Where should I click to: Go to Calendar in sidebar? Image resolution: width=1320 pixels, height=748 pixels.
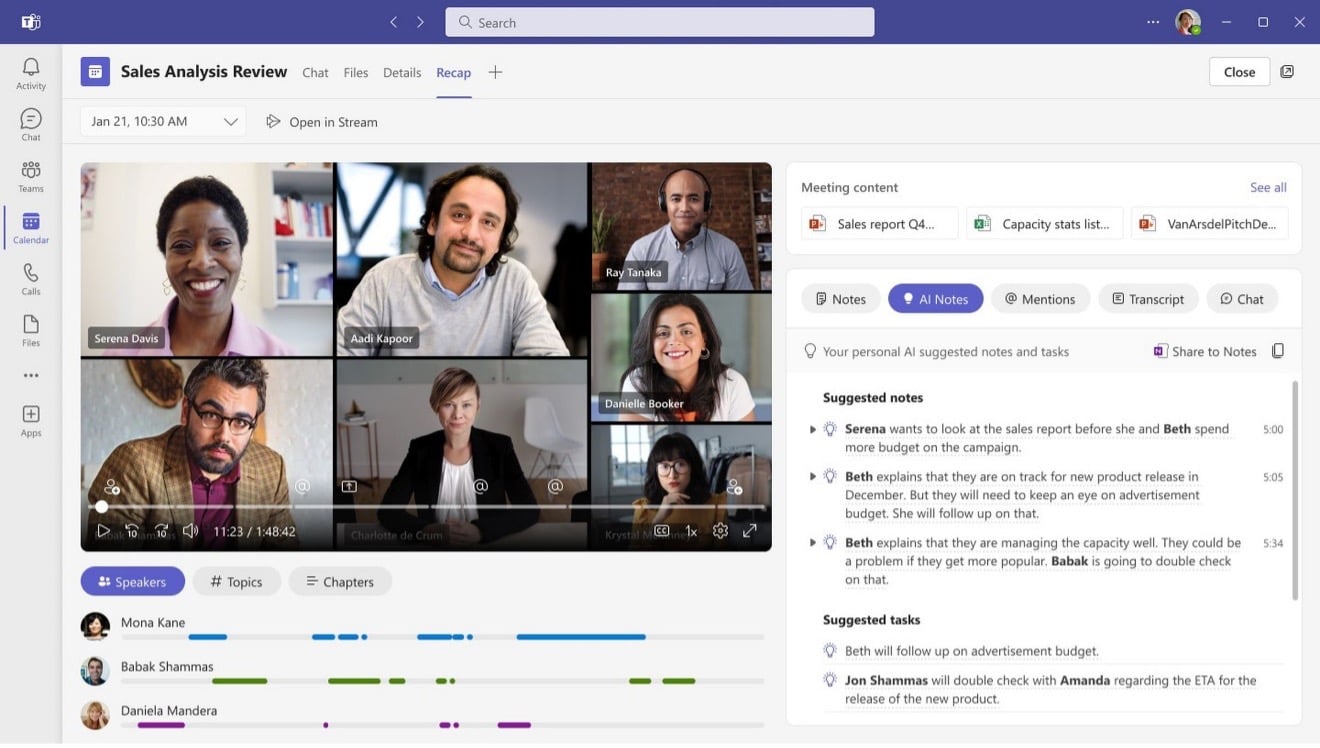31,229
